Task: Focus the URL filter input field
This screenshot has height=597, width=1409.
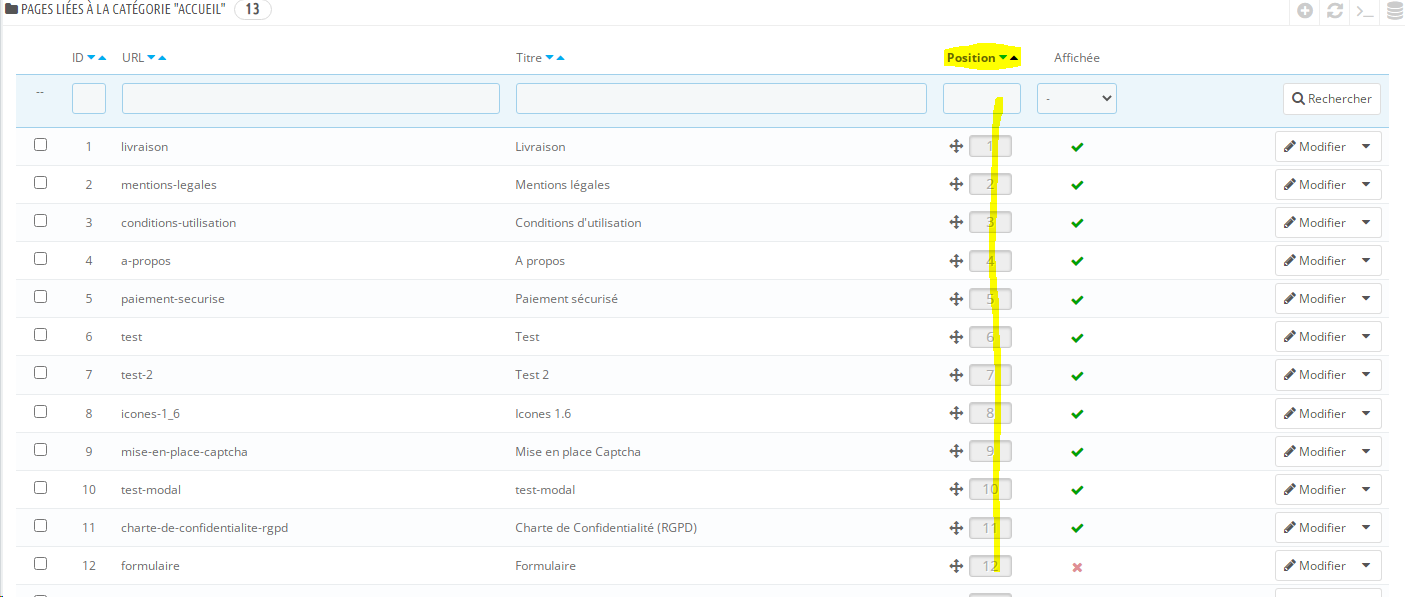Action: [x=311, y=98]
